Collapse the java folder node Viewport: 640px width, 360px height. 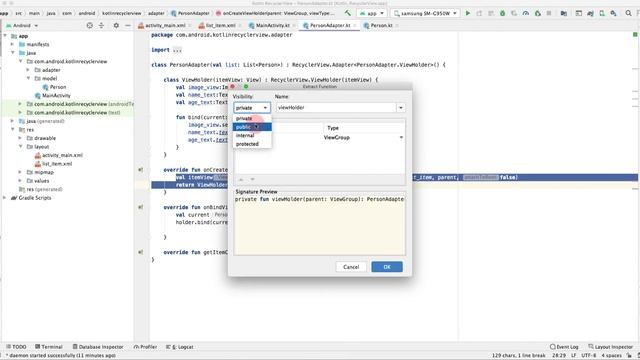(13, 53)
